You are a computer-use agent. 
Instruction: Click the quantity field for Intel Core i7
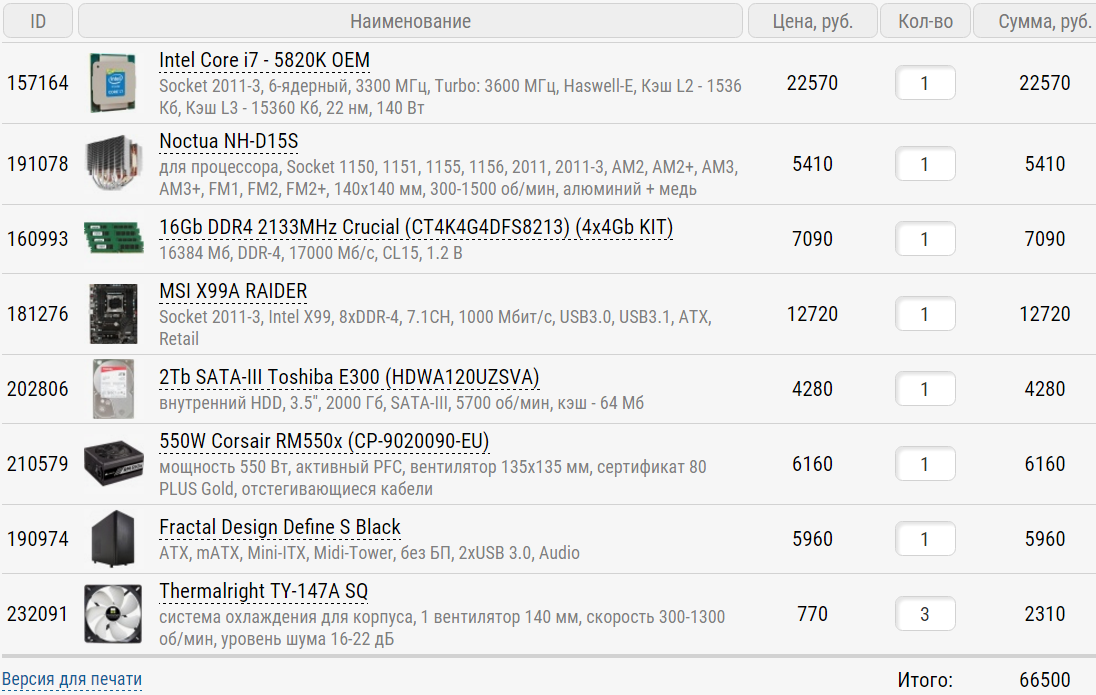925,83
